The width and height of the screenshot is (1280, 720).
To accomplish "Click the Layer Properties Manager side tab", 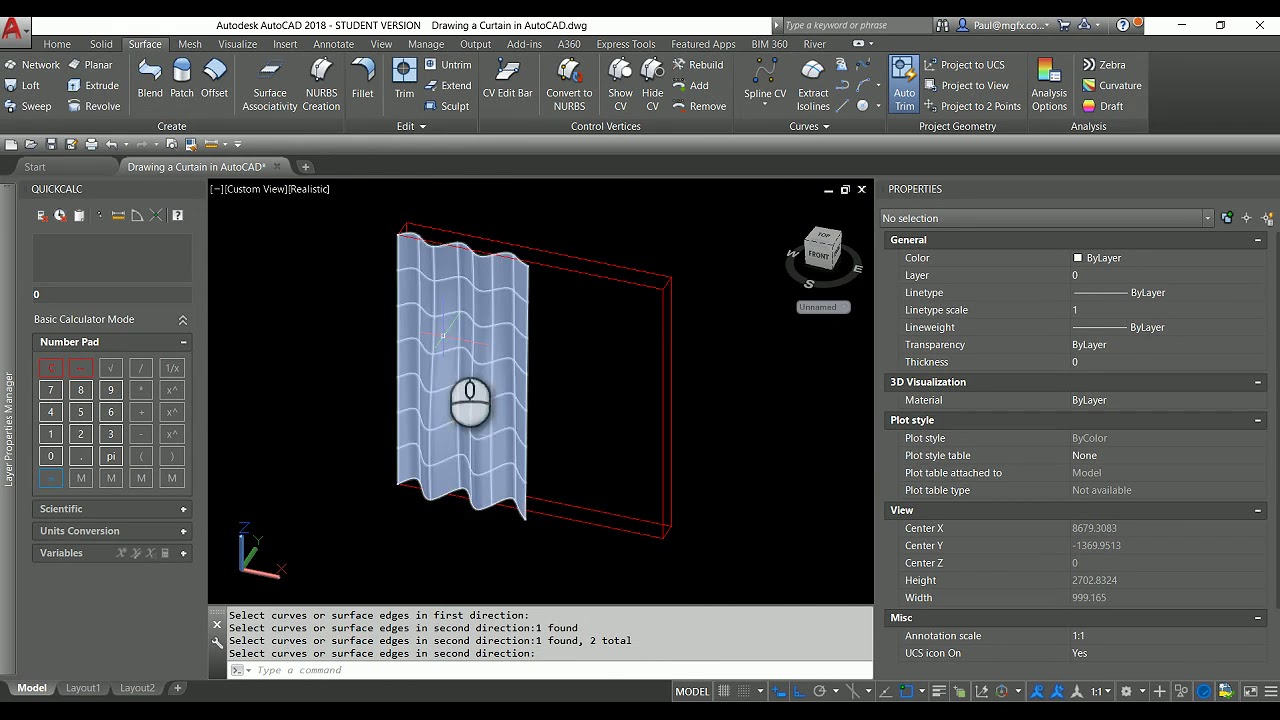I will pyautogui.click(x=9, y=430).
